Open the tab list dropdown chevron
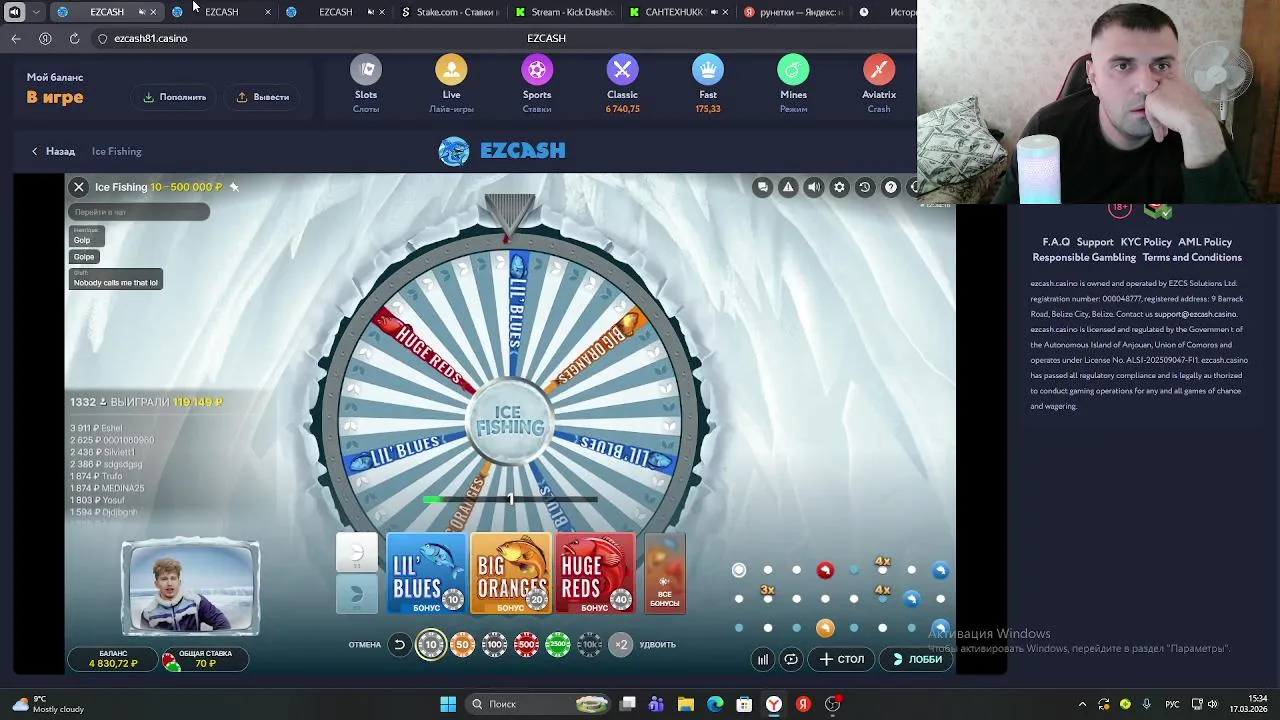This screenshot has height=720, width=1280. click(36, 12)
